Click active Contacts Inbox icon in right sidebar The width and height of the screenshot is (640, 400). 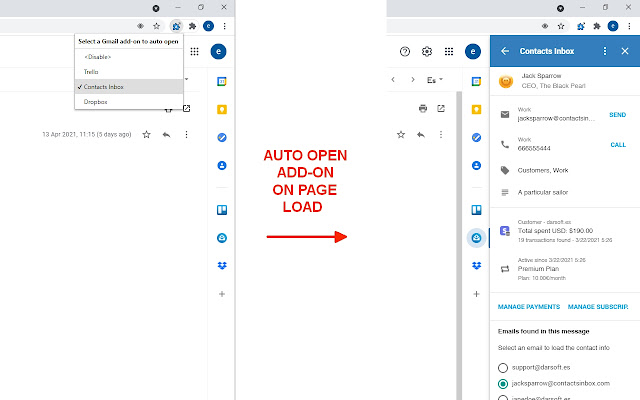tap(476, 238)
